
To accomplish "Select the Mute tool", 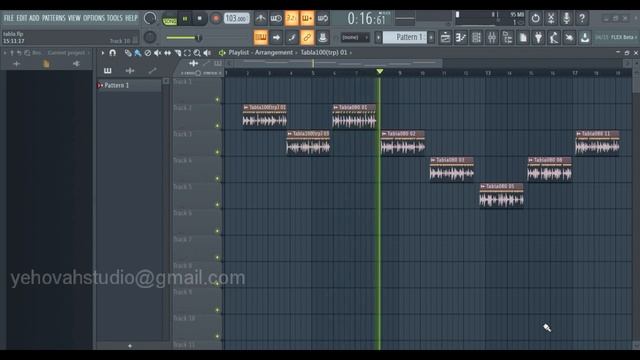I will coord(158,53).
